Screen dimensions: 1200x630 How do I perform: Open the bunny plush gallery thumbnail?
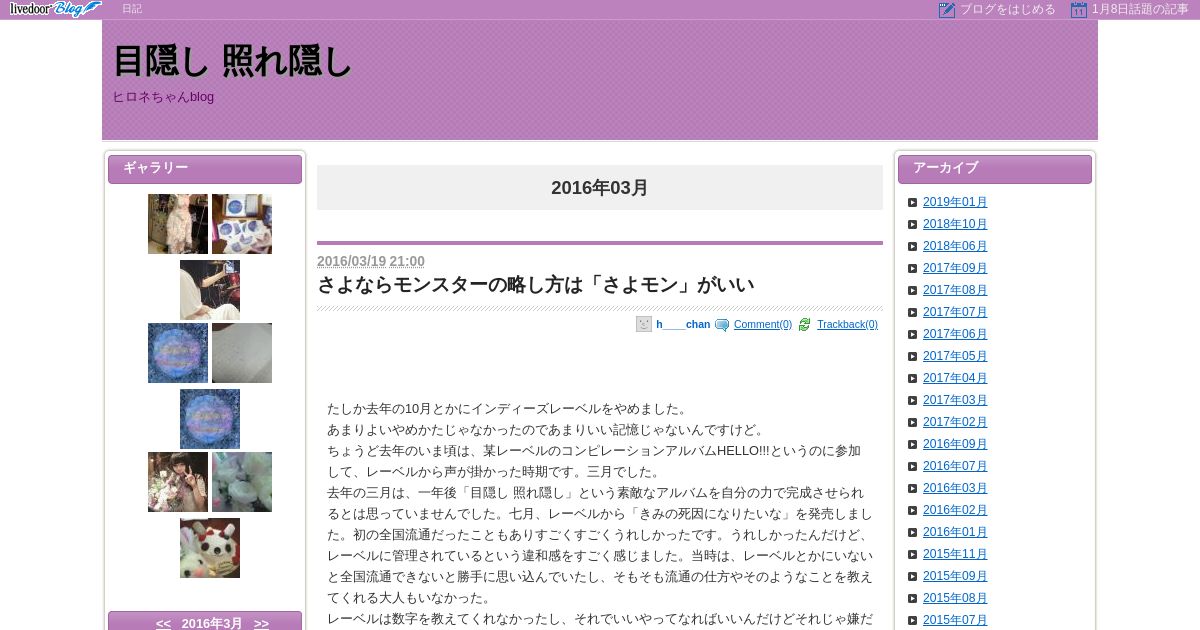210,548
